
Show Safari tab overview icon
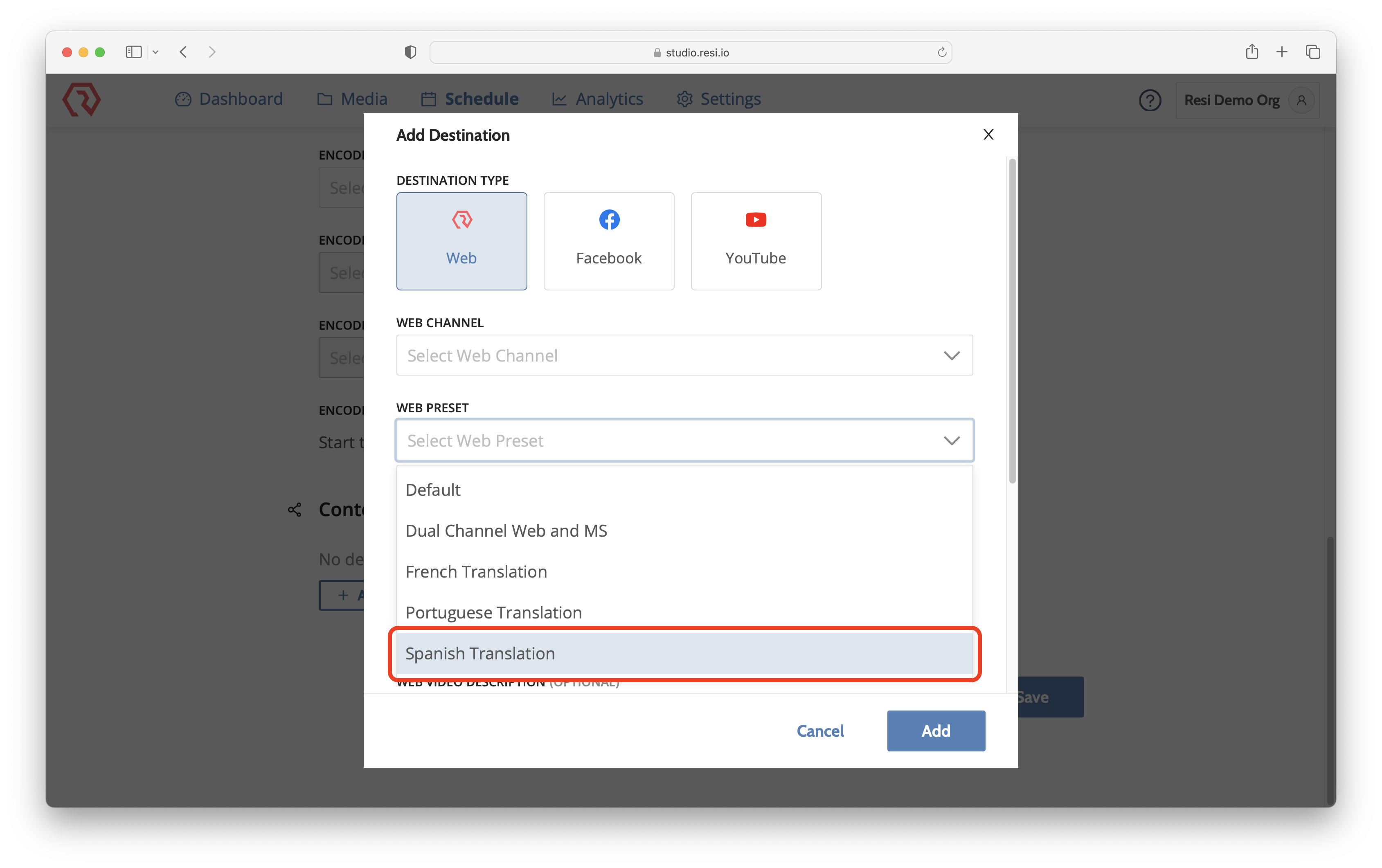tap(1312, 52)
